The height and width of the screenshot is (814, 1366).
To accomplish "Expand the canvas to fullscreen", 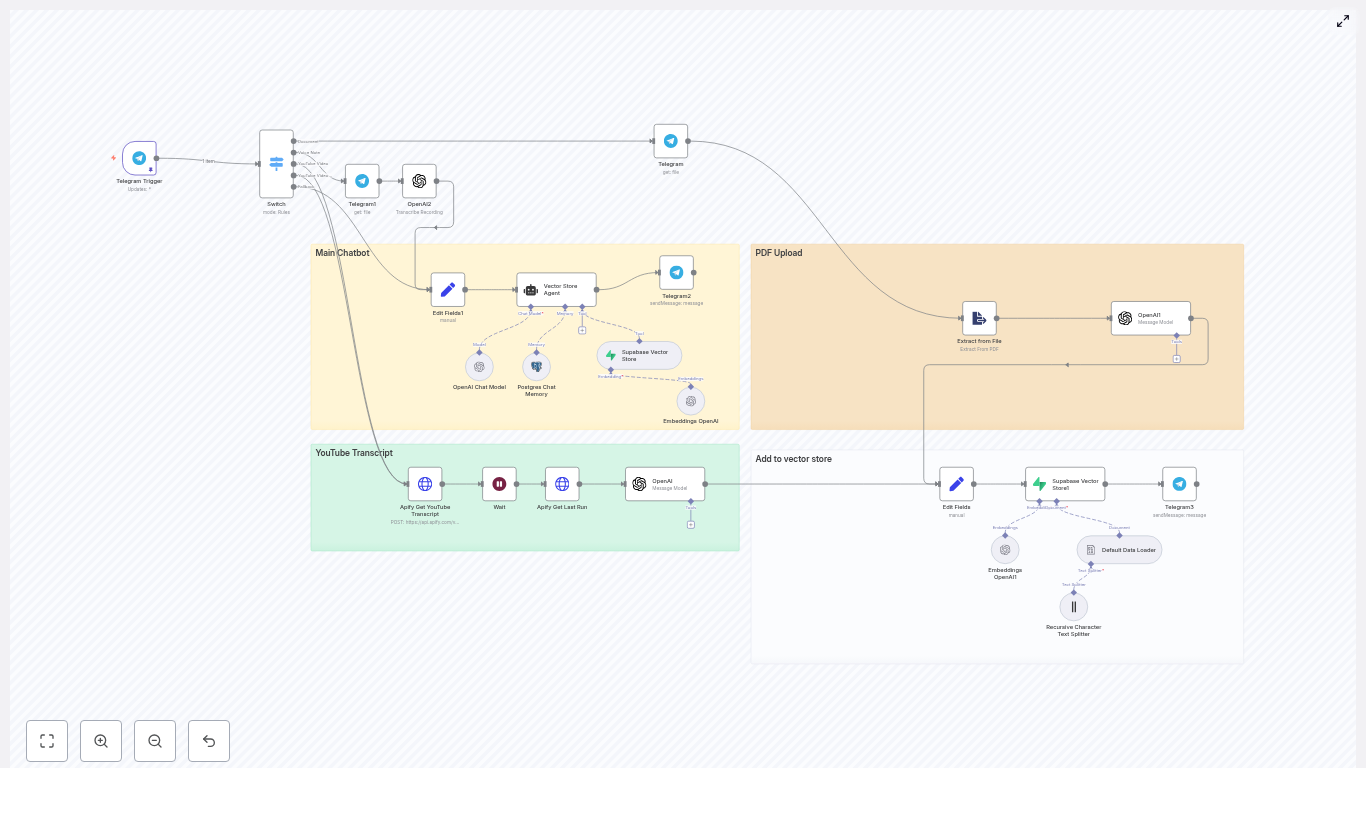I will [x=1342, y=21].
